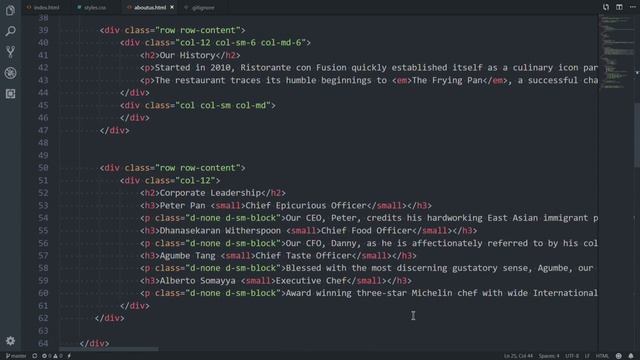
Task: Open the Debug view in activity bar
Action: pyautogui.click(x=11, y=73)
